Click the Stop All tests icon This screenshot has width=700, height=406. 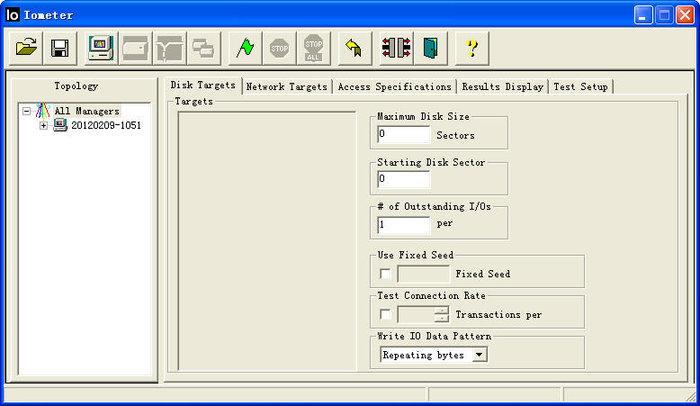click(313, 48)
